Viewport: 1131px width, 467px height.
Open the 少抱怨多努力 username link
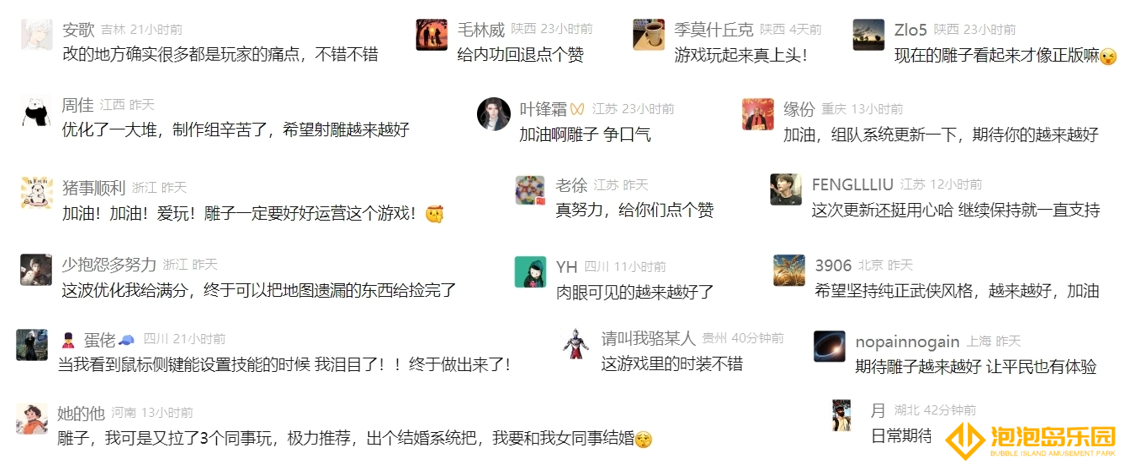(x=109, y=263)
